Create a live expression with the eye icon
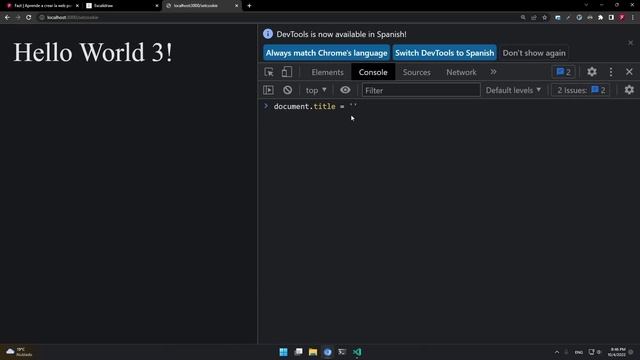Screen dimensions: 640x360 [345, 90]
